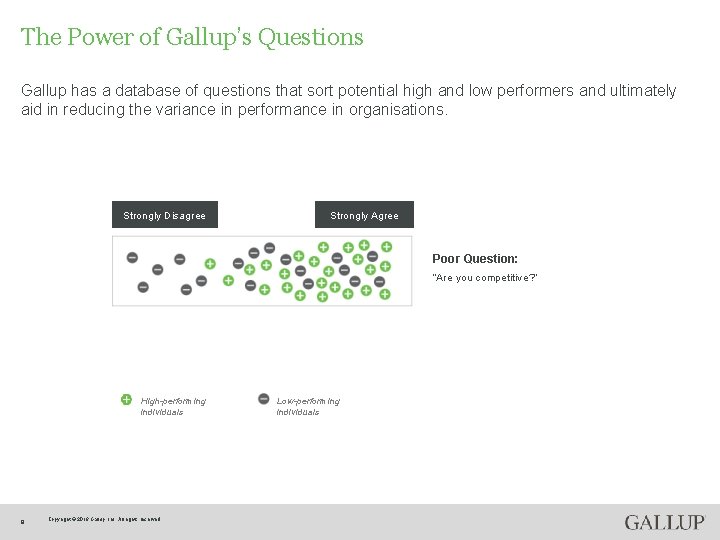The width and height of the screenshot is (720, 540).
Task: Select the body paragraph about Gallup's database
Action: click(x=348, y=100)
